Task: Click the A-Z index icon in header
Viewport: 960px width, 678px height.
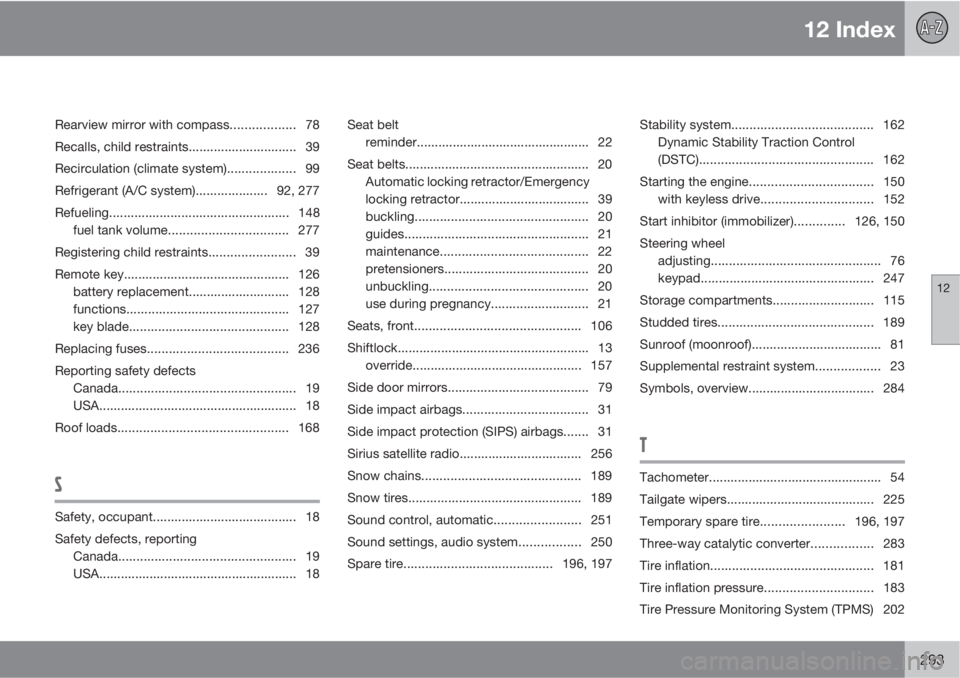Action: pyautogui.click(x=932, y=28)
